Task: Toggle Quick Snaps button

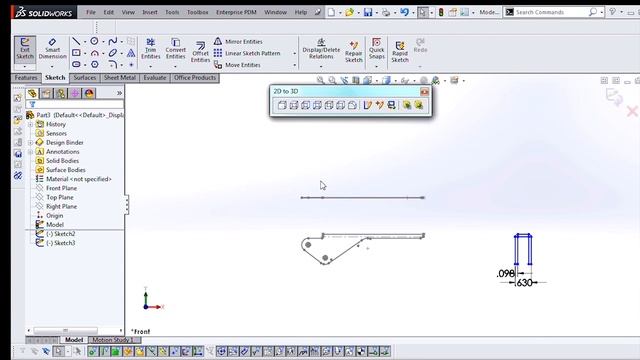Action: [x=376, y=49]
